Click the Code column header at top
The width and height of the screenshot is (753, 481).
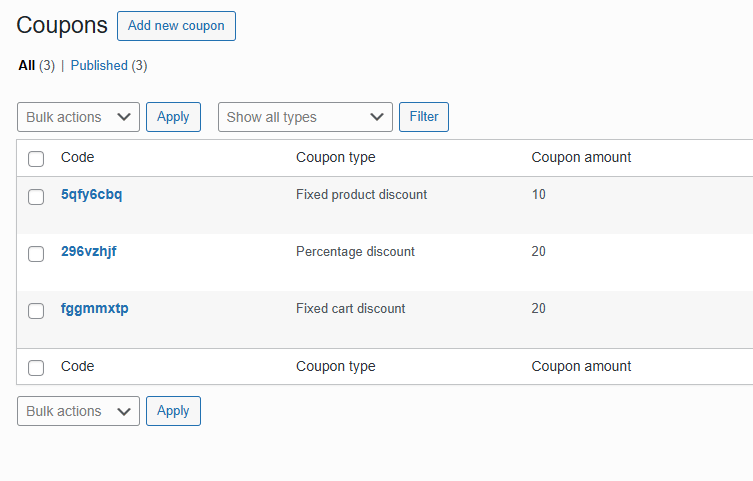coord(77,157)
